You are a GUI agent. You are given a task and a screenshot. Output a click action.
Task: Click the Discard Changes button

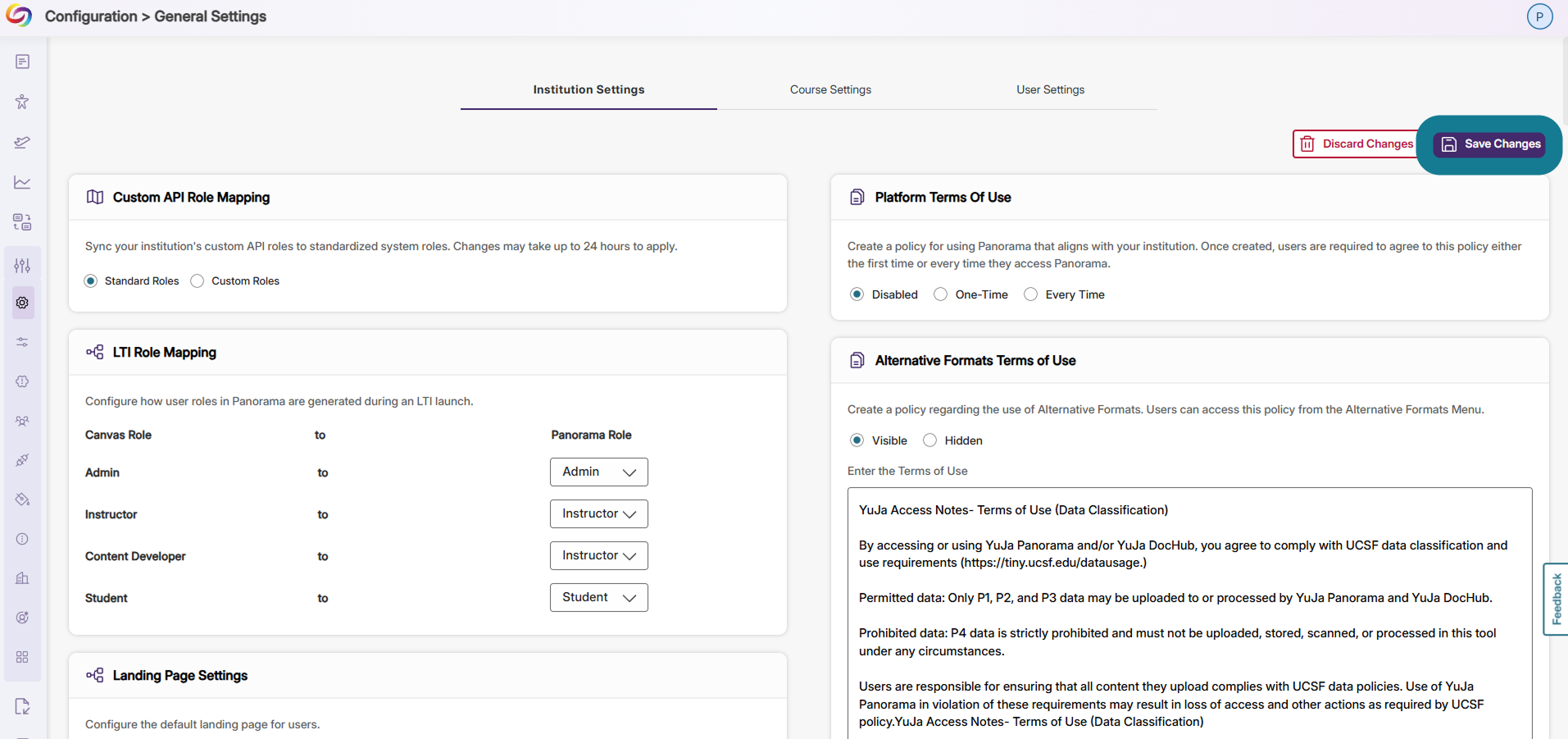tap(1356, 144)
